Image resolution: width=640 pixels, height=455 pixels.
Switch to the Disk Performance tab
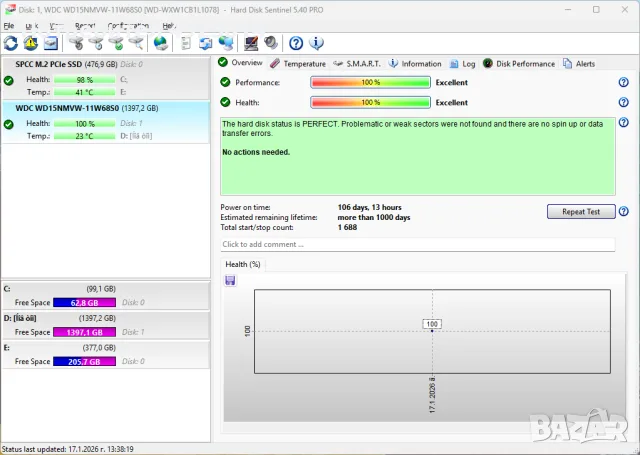pyautogui.click(x=519, y=64)
